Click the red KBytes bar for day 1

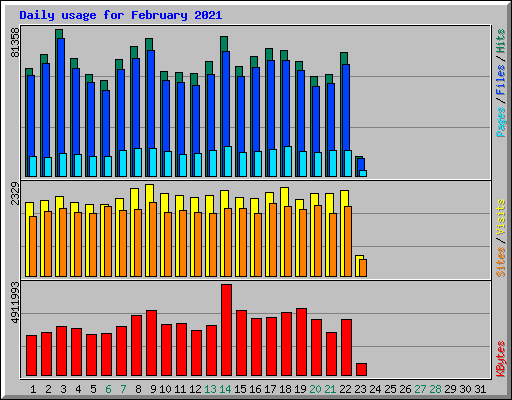point(32,356)
